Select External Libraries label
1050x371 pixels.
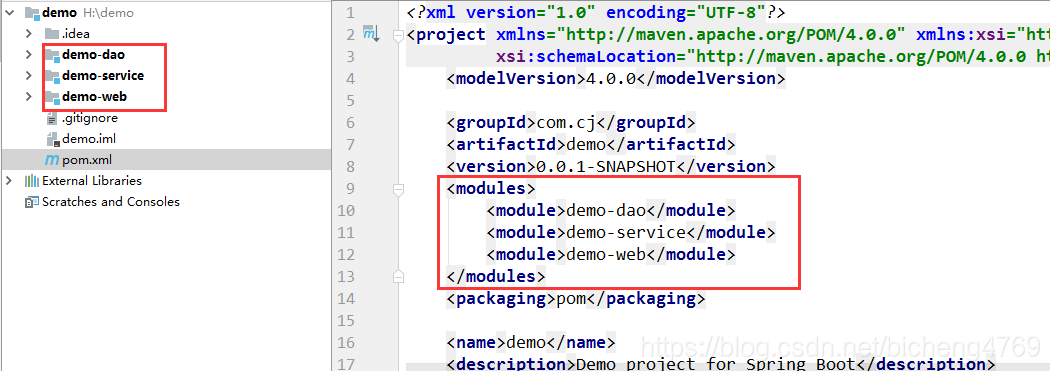[92, 181]
